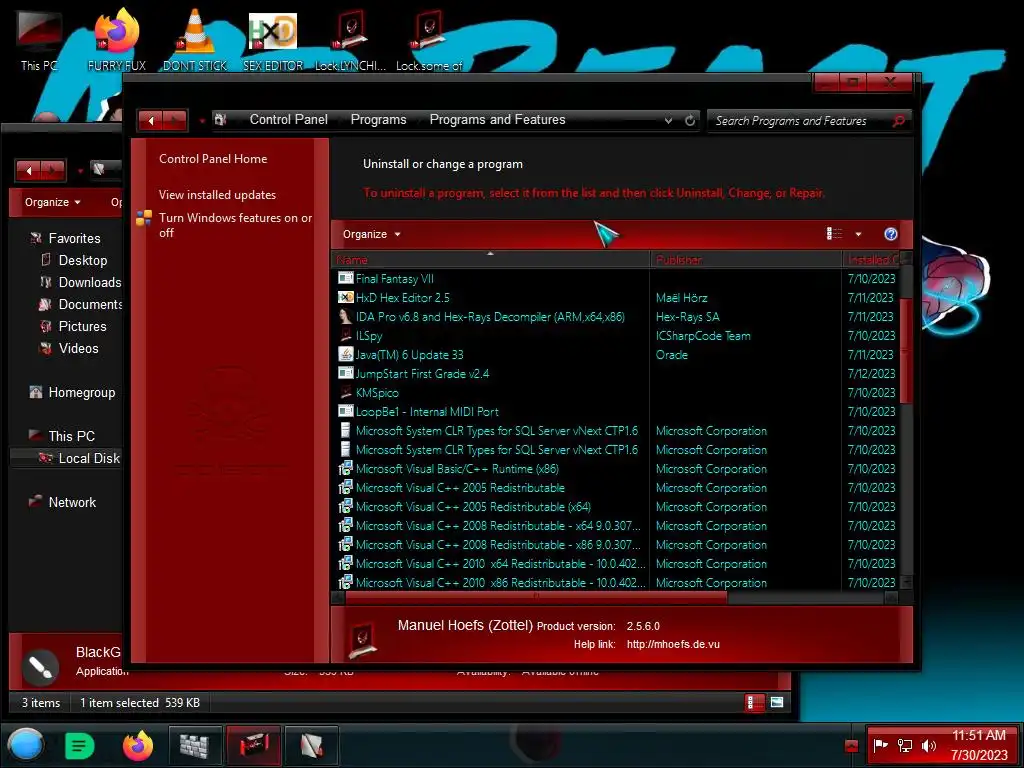This screenshot has width=1024, height=768.
Task: Go back in Programs and Features window
Action: pos(151,120)
